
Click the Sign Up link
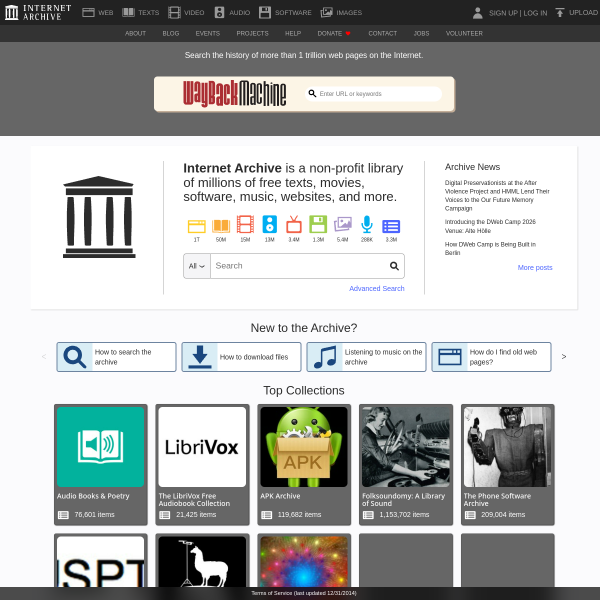point(503,13)
